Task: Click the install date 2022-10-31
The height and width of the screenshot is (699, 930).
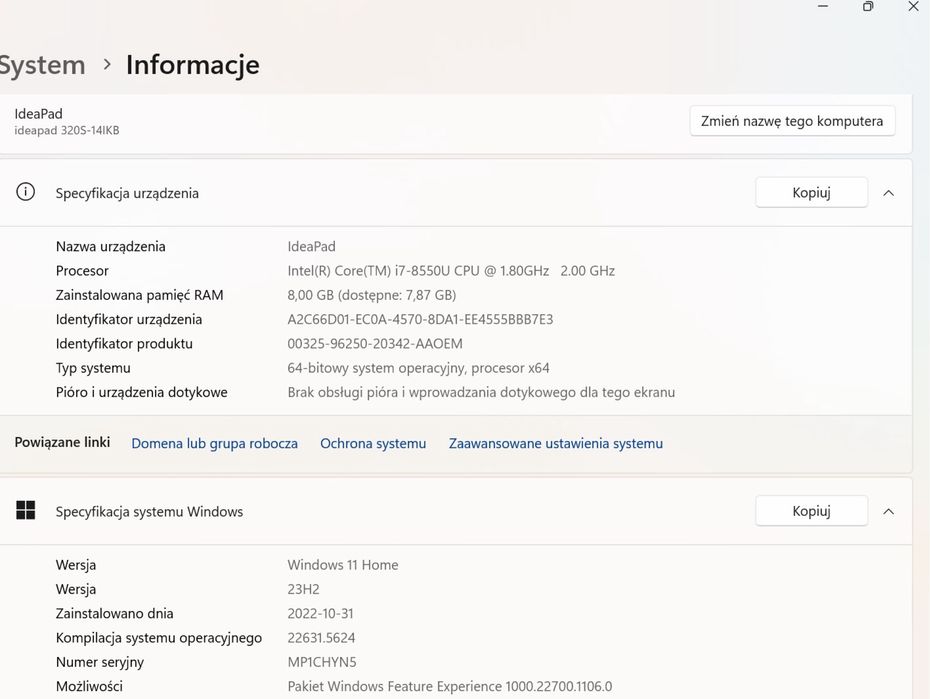Action: tap(320, 614)
